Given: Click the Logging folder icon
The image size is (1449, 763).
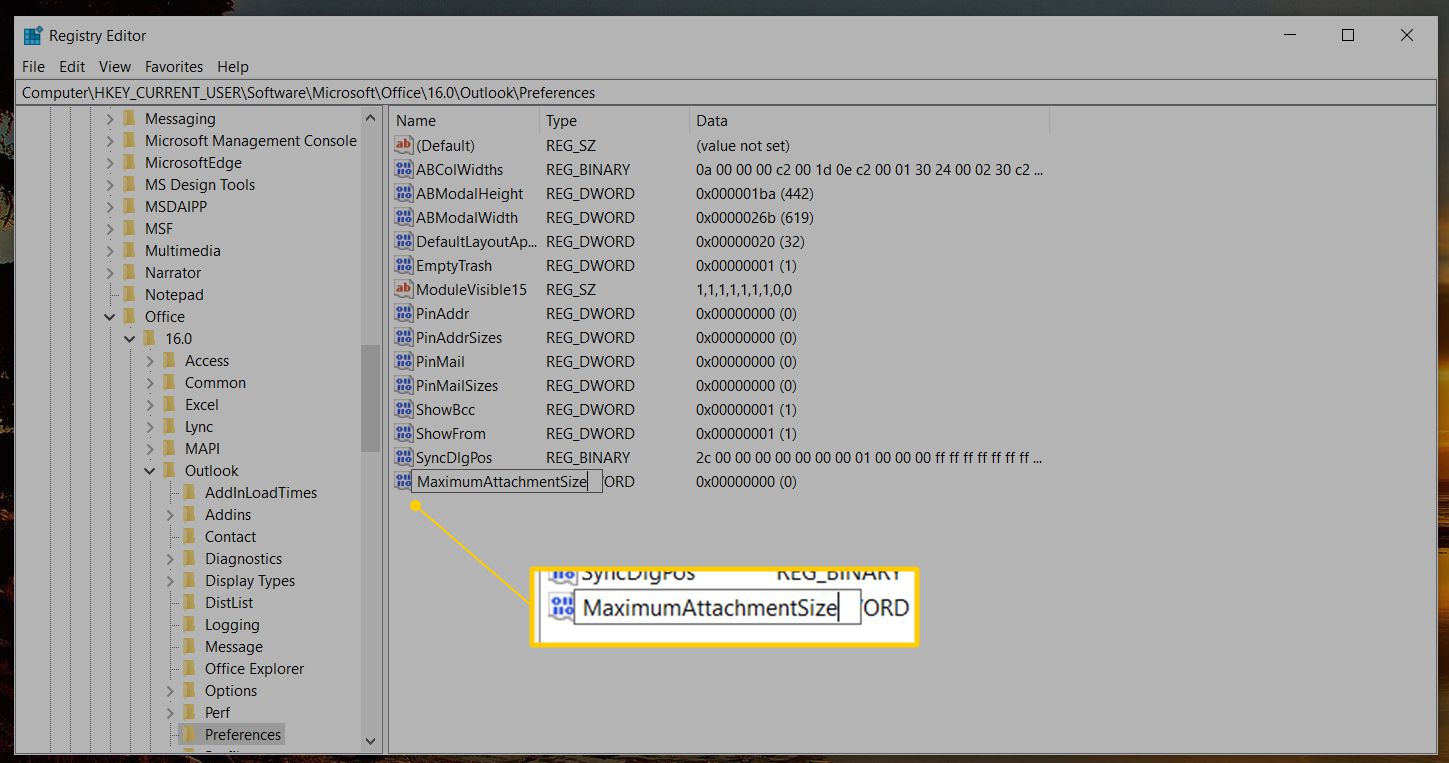Looking at the screenshot, I should pos(189,624).
